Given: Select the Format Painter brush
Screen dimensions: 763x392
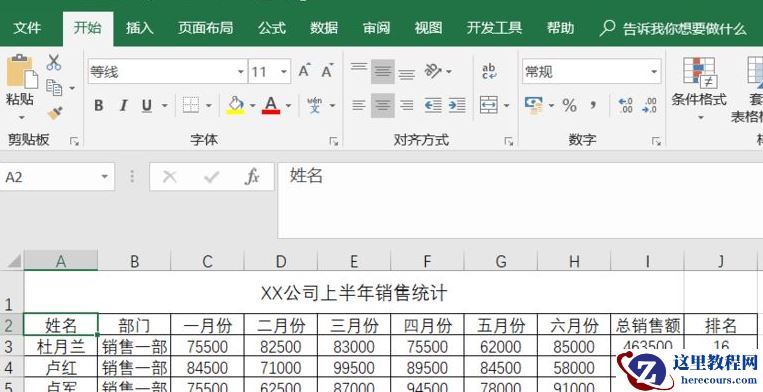Looking at the screenshot, I should pyautogui.click(x=55, y=113).
